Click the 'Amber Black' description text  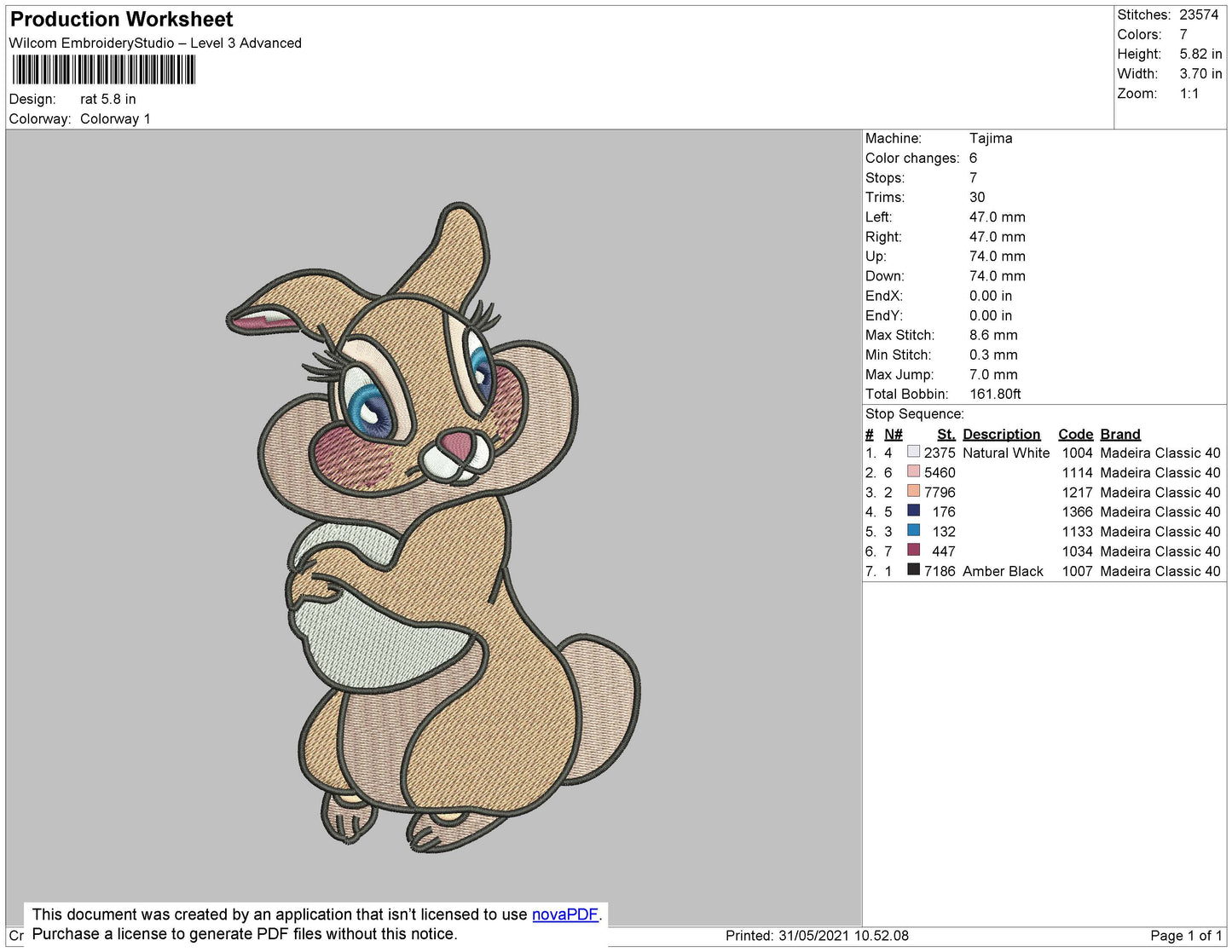(x=1003, y=572)
